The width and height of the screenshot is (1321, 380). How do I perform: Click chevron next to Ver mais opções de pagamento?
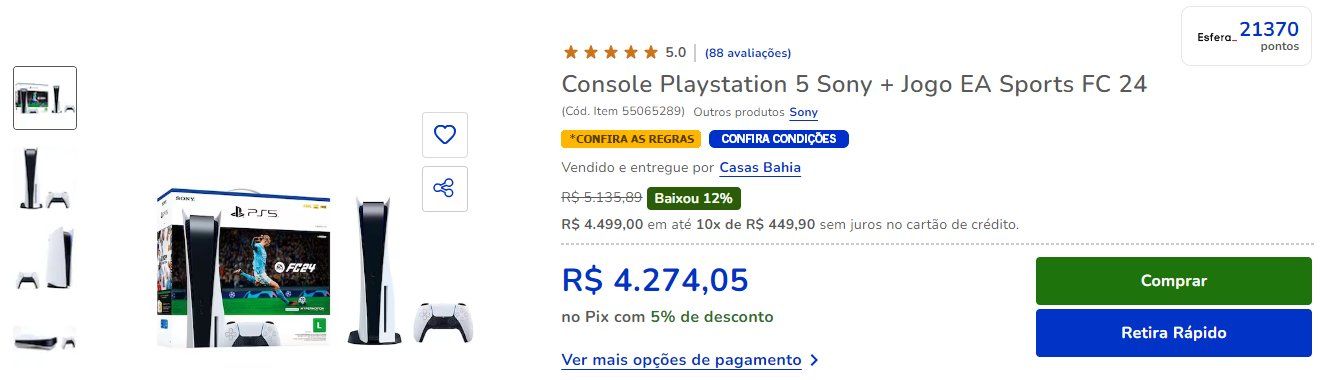[x=814, y=360]
